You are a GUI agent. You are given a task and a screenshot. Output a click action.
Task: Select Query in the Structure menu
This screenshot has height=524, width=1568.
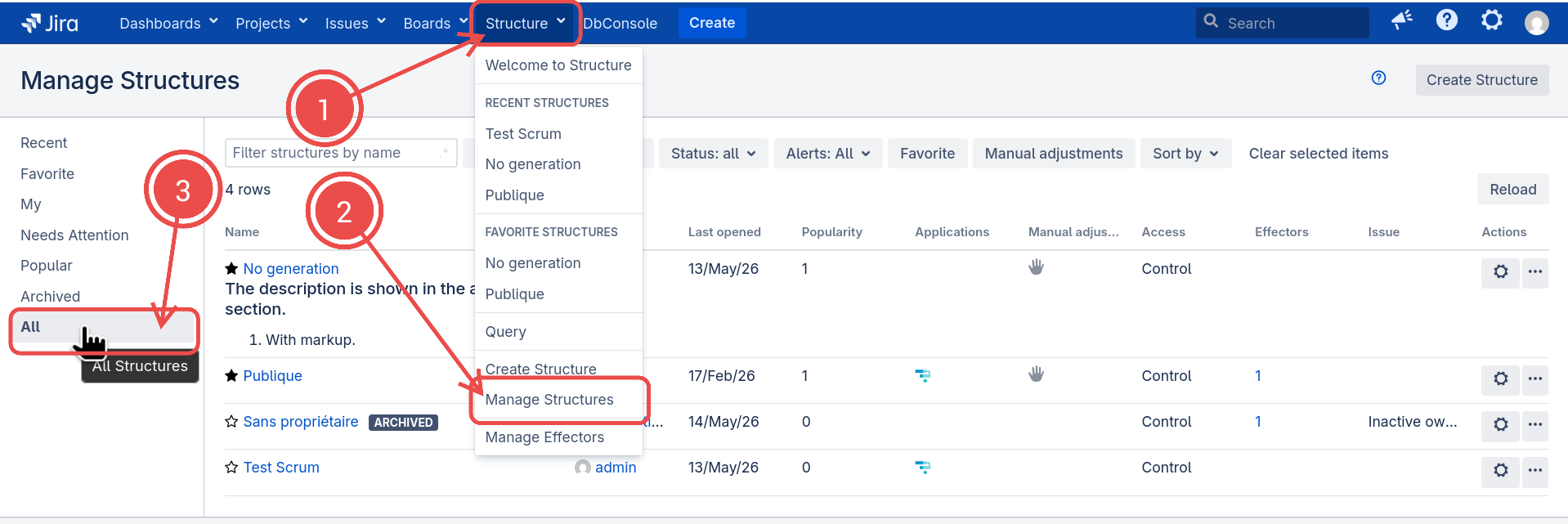[558, 332]
